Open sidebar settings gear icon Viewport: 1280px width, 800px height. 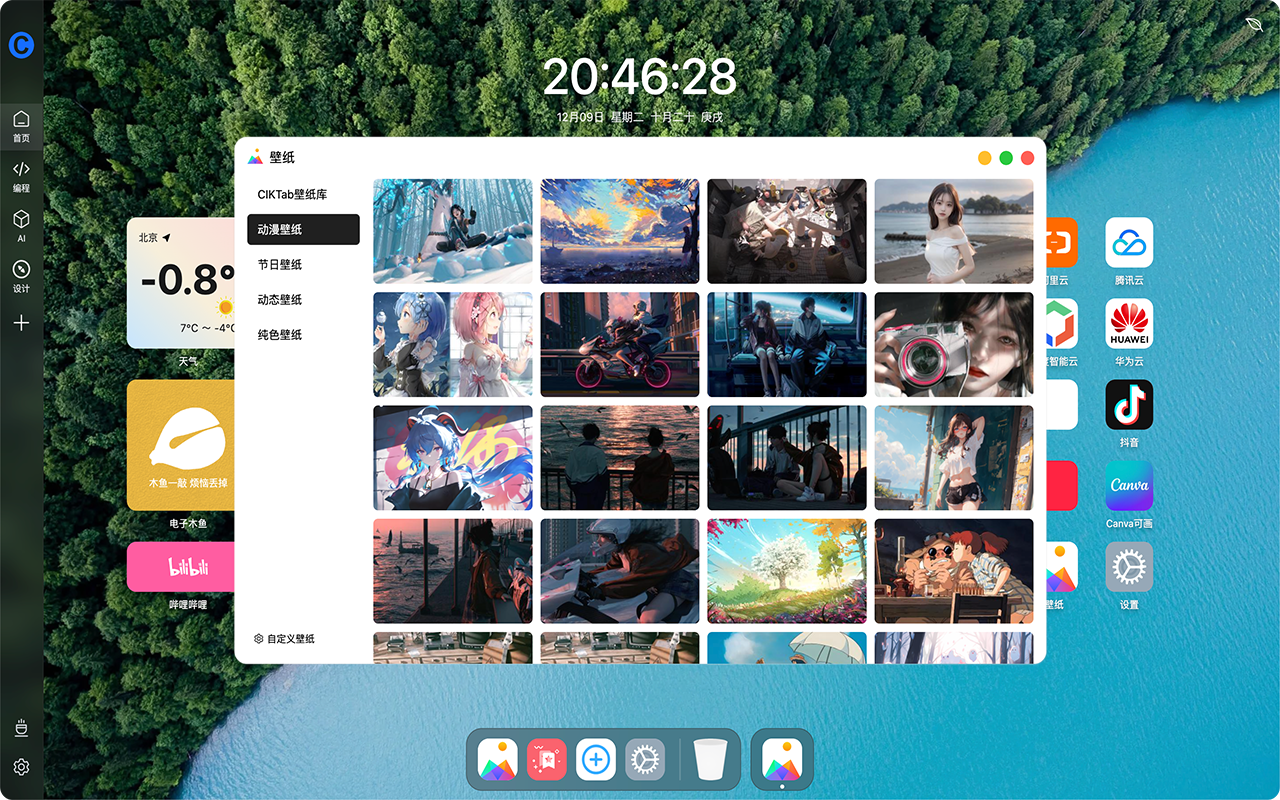pyautogui.click(x=21, y=767)
